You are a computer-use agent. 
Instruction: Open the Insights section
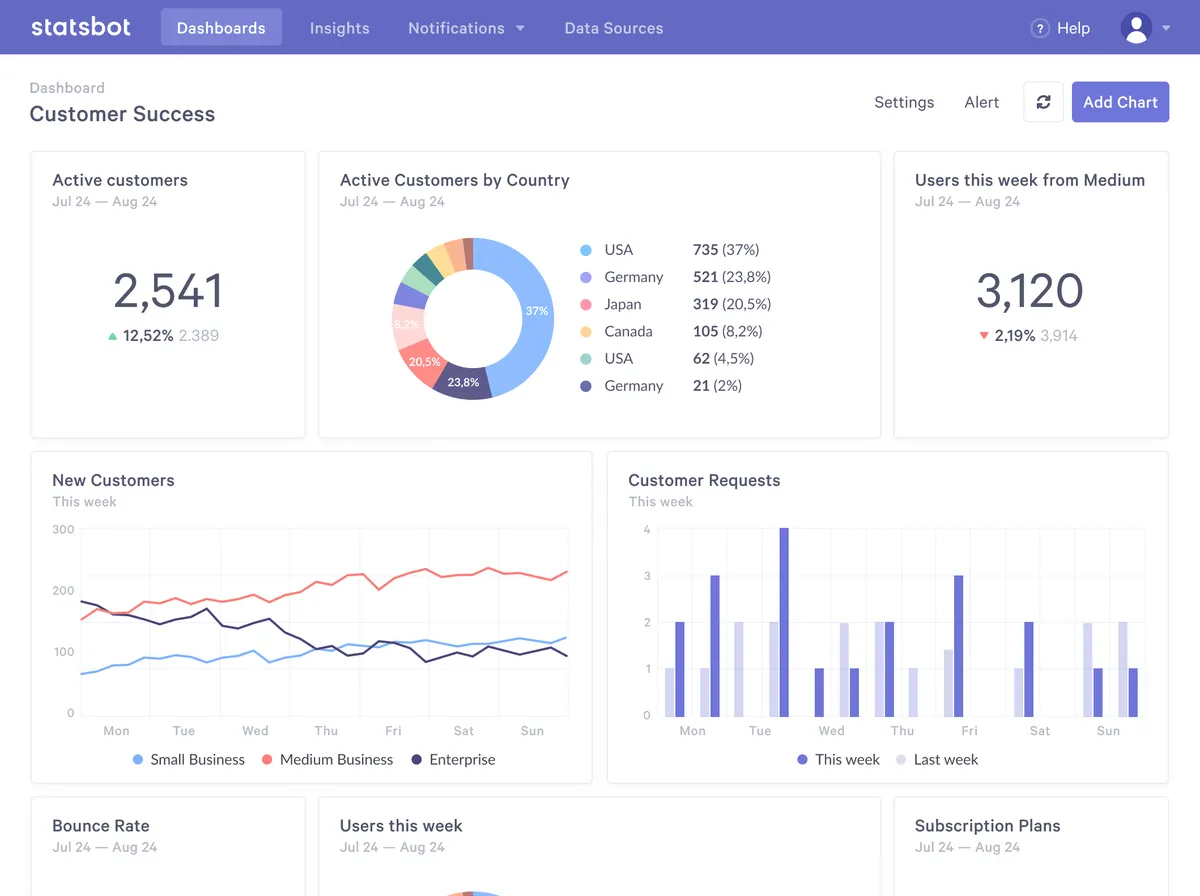(x=339, y=28)
